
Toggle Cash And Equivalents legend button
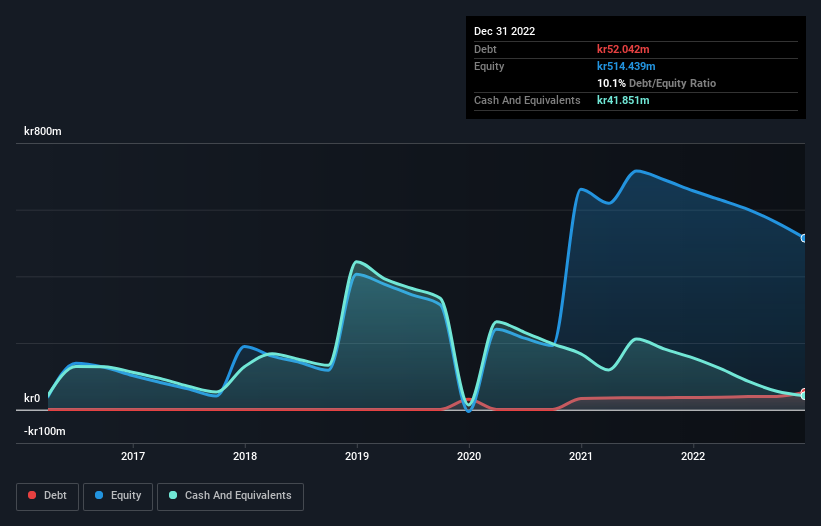click(230, 496)
